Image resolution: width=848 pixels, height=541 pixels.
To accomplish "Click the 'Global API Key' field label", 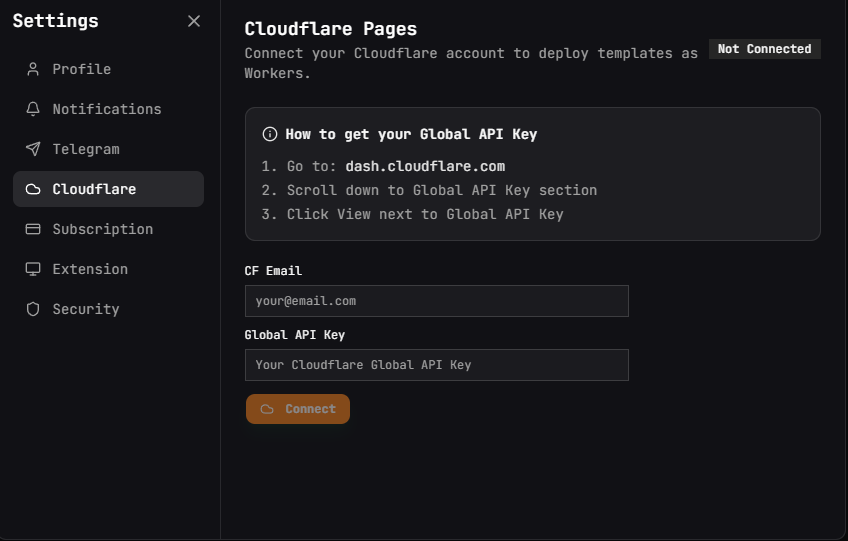I will coord(295,335).
